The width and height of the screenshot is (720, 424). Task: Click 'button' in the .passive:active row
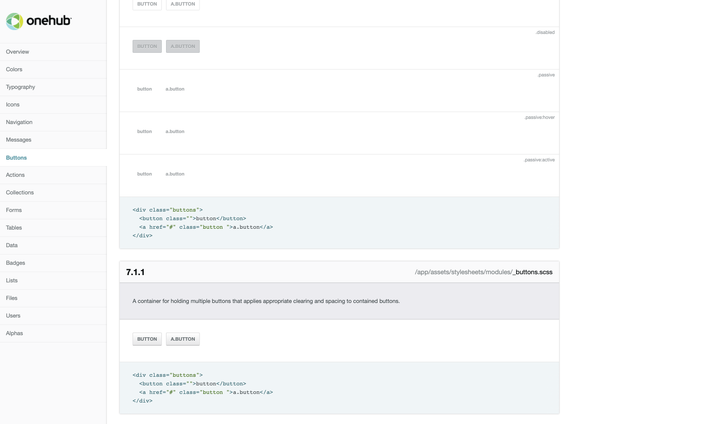[144, 174]
